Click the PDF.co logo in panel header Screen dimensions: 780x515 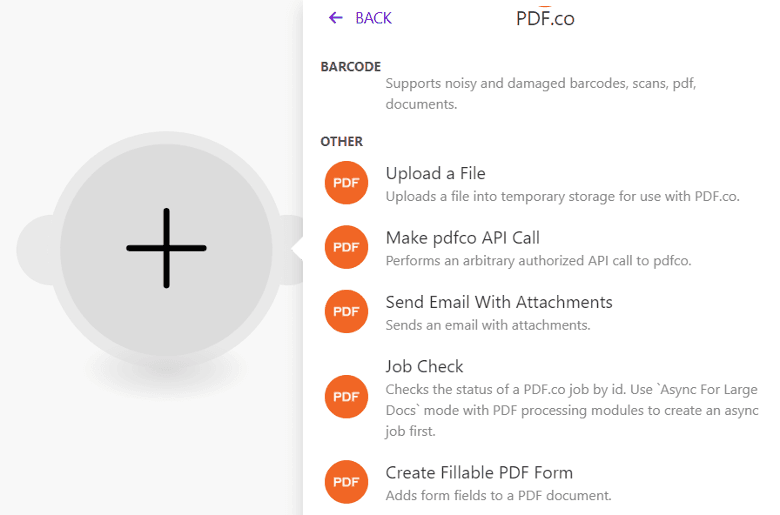[x=545, y=17]
